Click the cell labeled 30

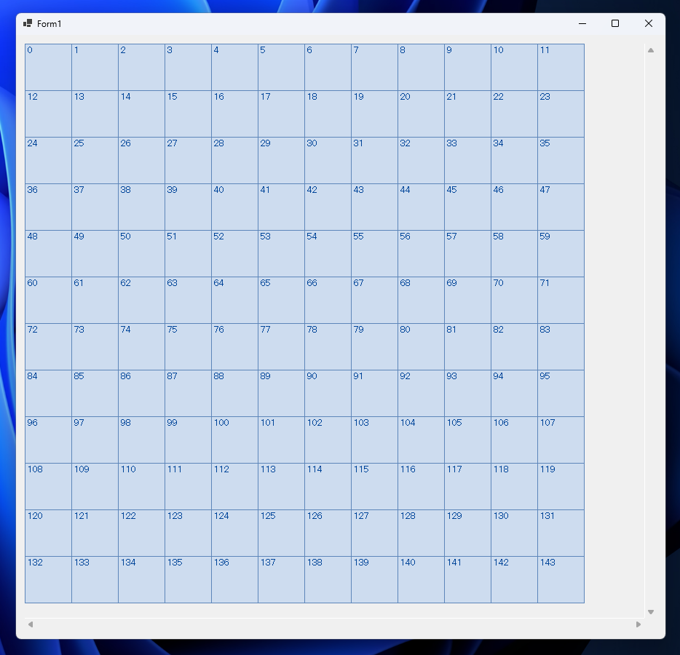pos(328,160)
